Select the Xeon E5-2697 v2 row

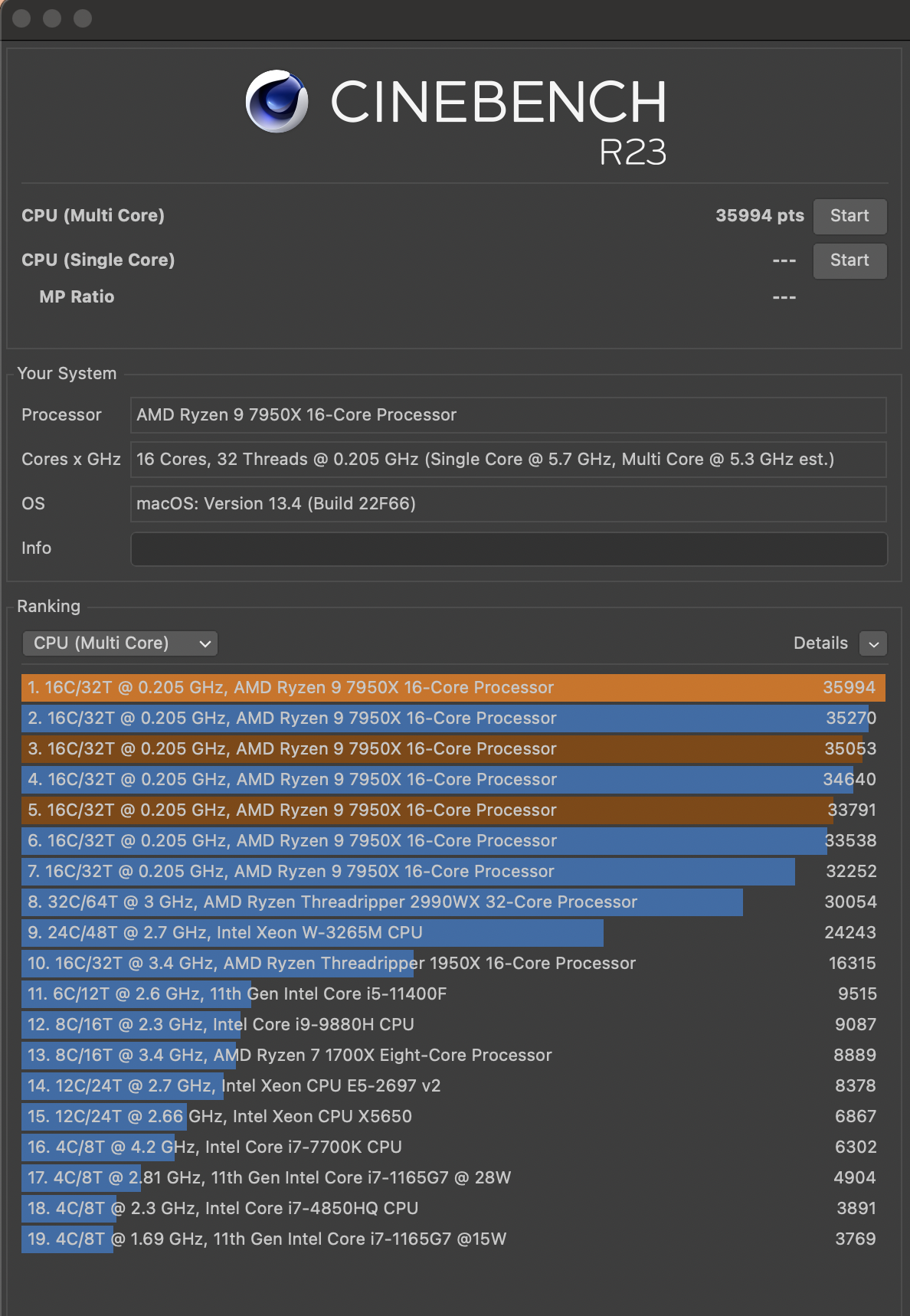pyautogui.click(x=453, y=1086)
